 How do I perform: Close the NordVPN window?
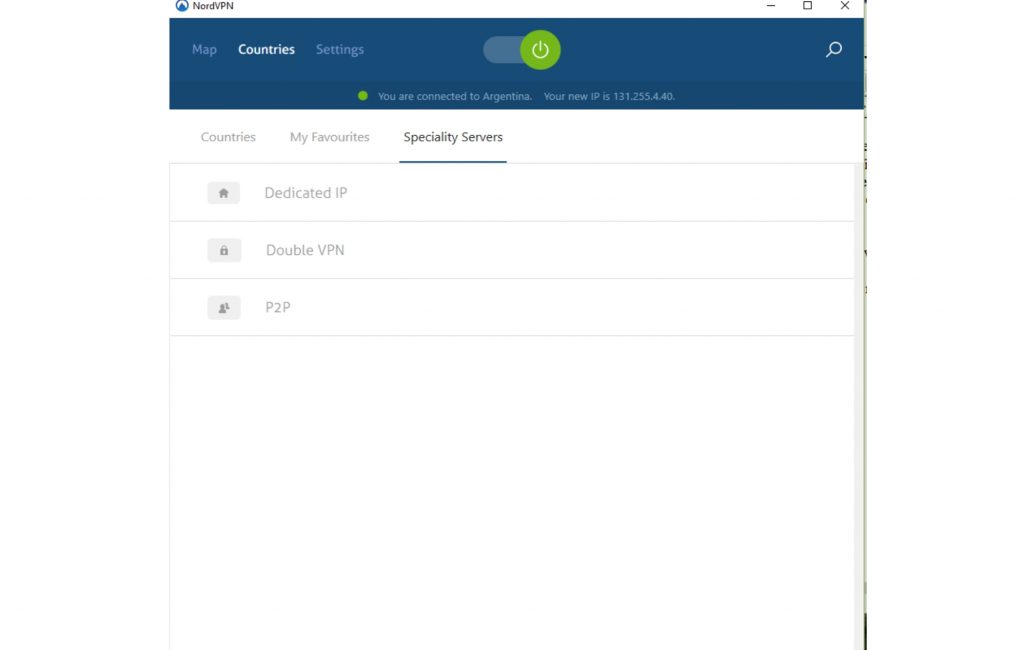click(845, 6)
